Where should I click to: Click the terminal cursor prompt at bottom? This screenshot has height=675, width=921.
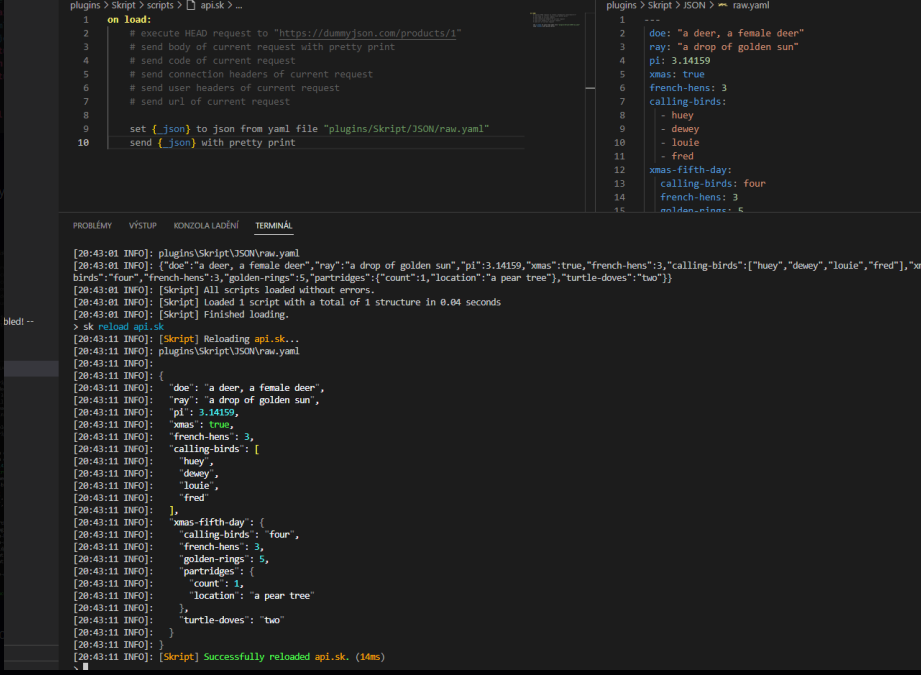[x=85, y=667]
